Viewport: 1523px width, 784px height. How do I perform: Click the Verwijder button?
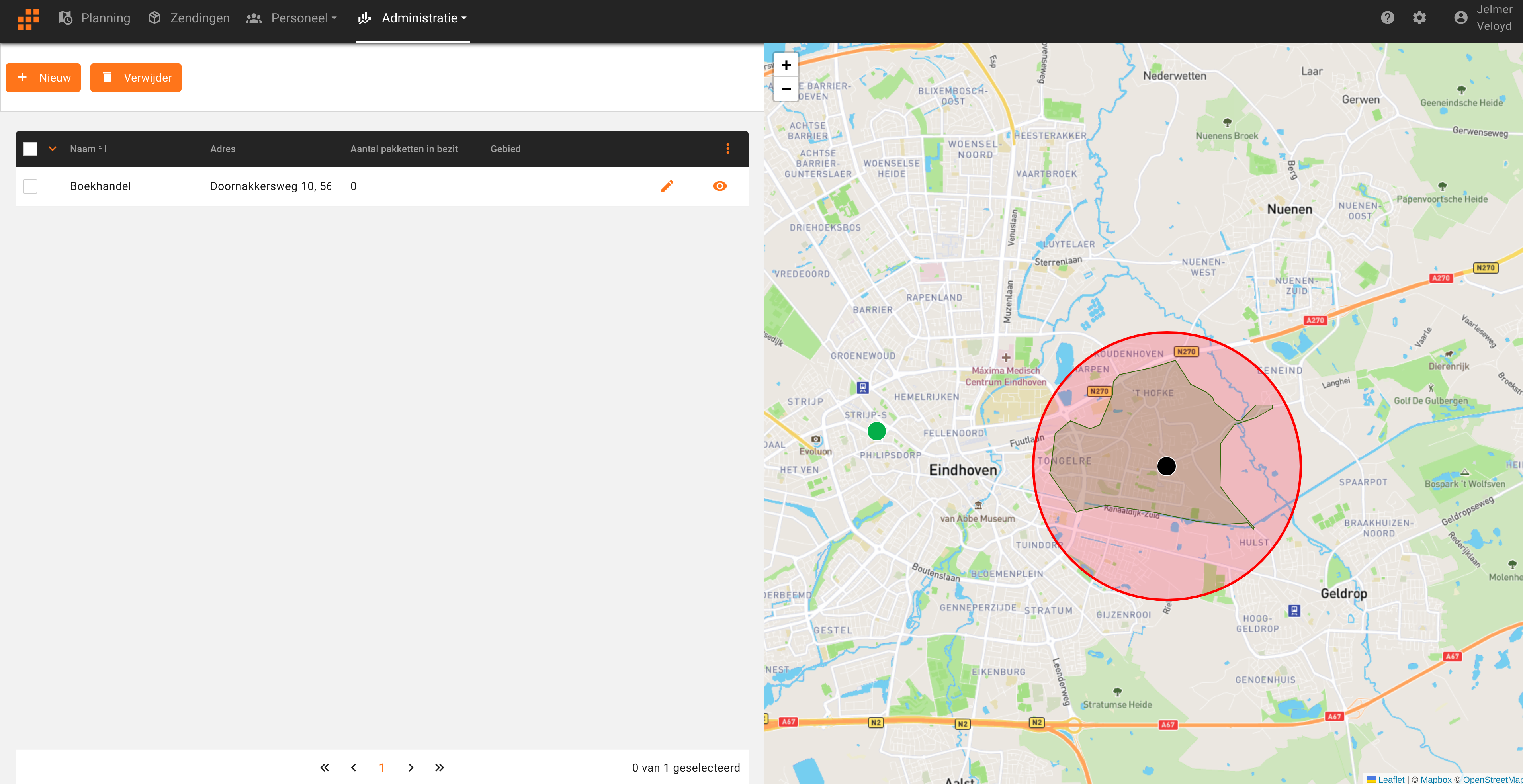click(x=135, y=78)
